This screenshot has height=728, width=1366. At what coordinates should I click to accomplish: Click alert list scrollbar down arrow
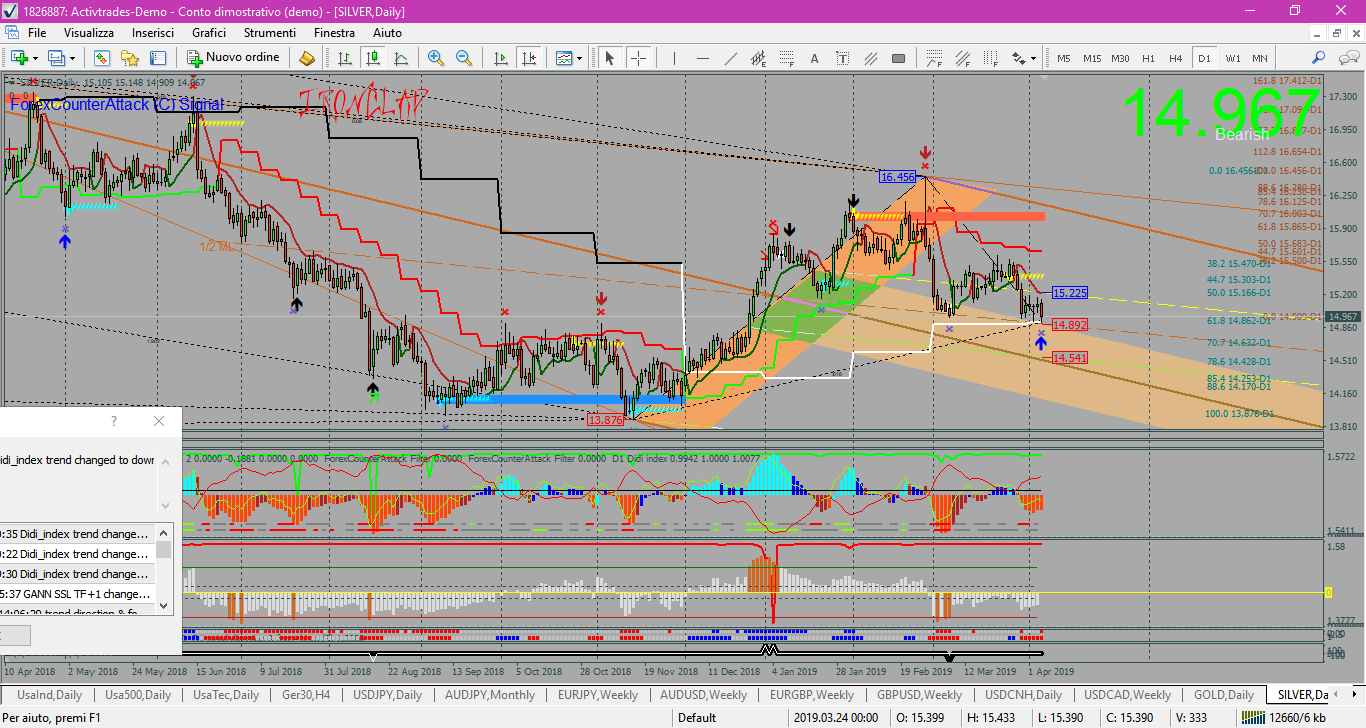tap(163, 605)
